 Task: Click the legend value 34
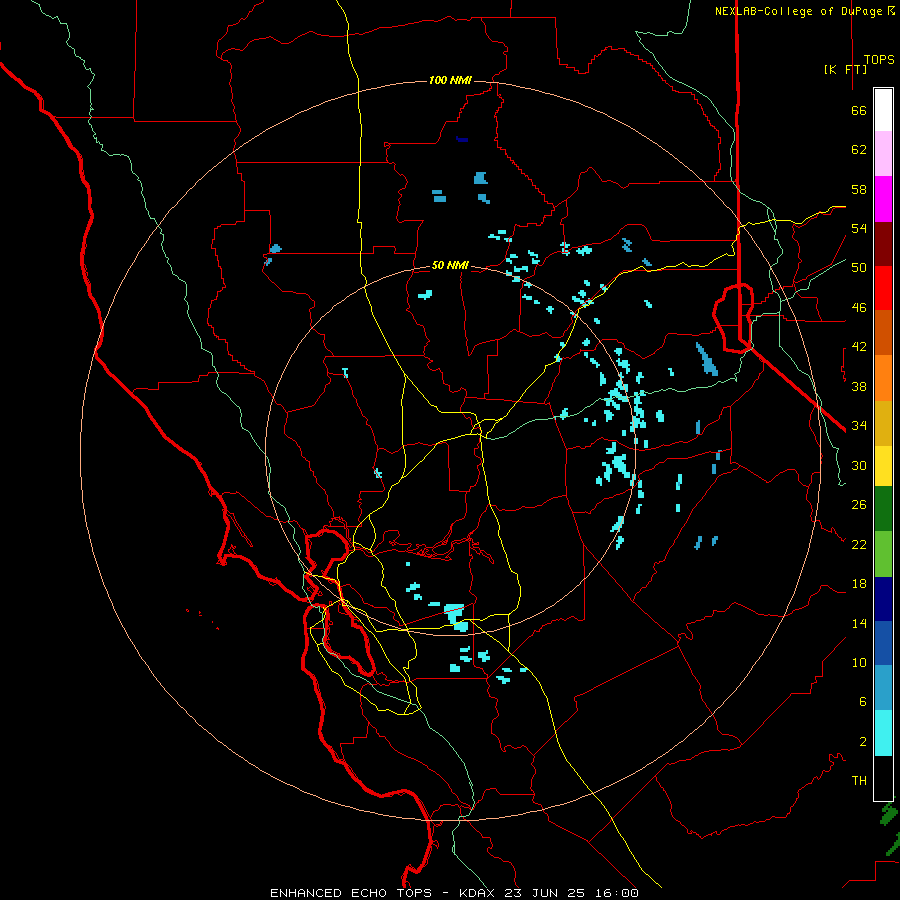[x=859, y=426]
